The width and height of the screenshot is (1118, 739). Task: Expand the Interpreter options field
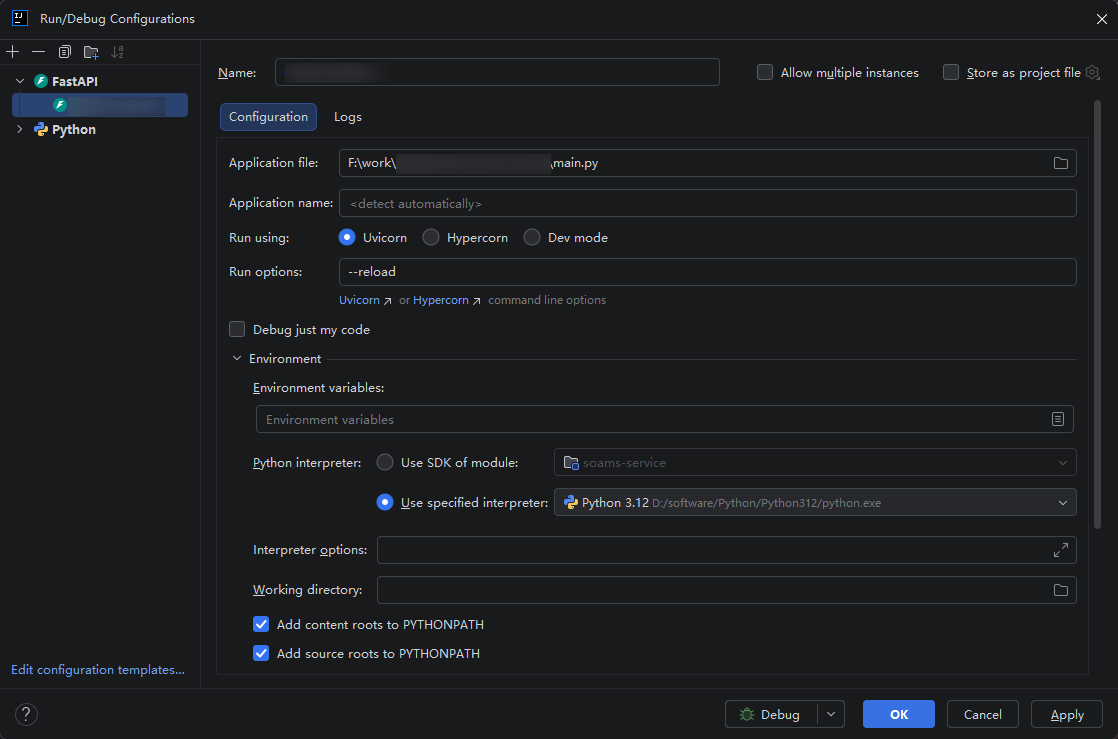tap(1060, 550)
